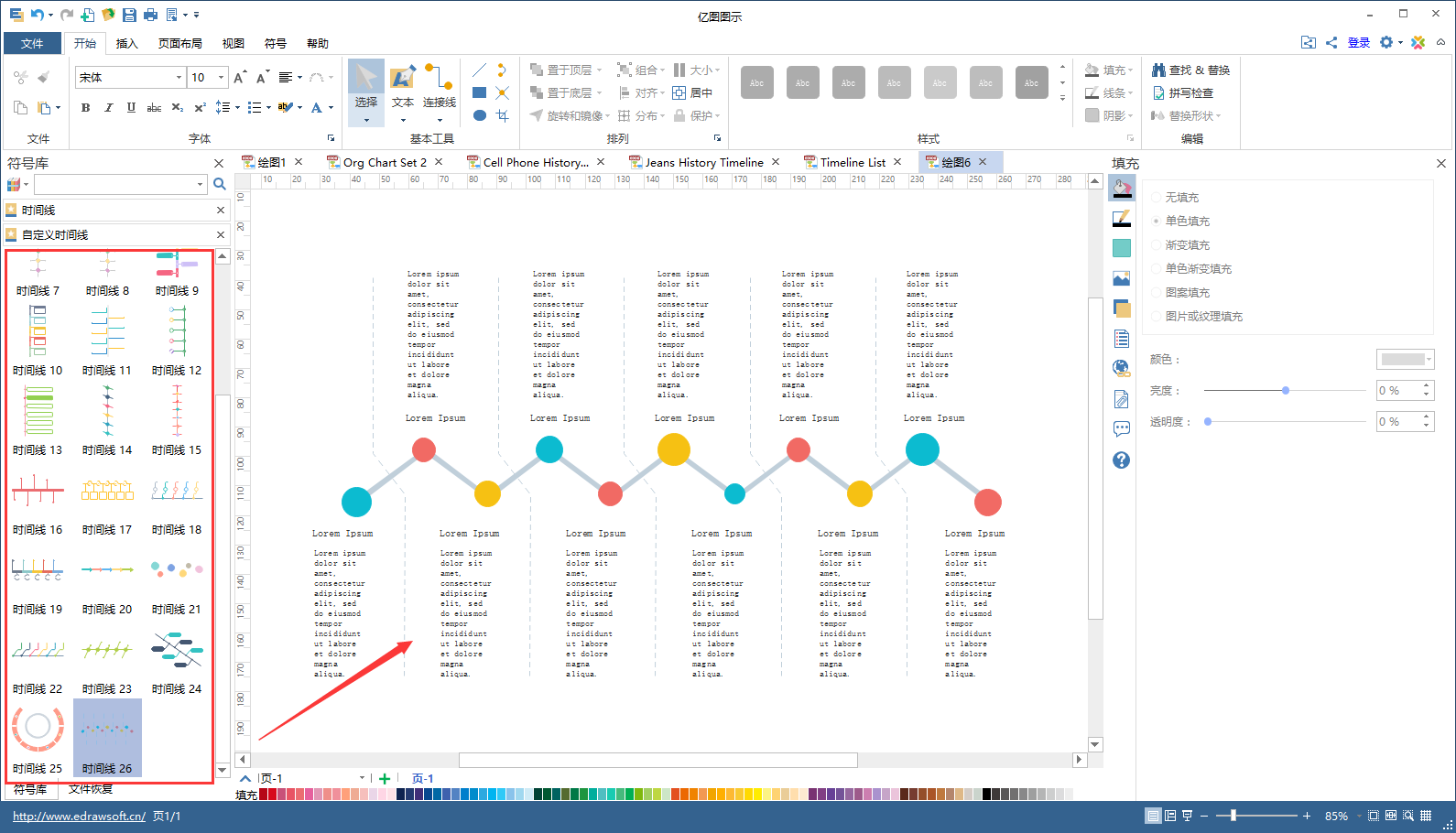
Task: Select the 渐变填充 radio option
Action: [x=1157, y=245]
